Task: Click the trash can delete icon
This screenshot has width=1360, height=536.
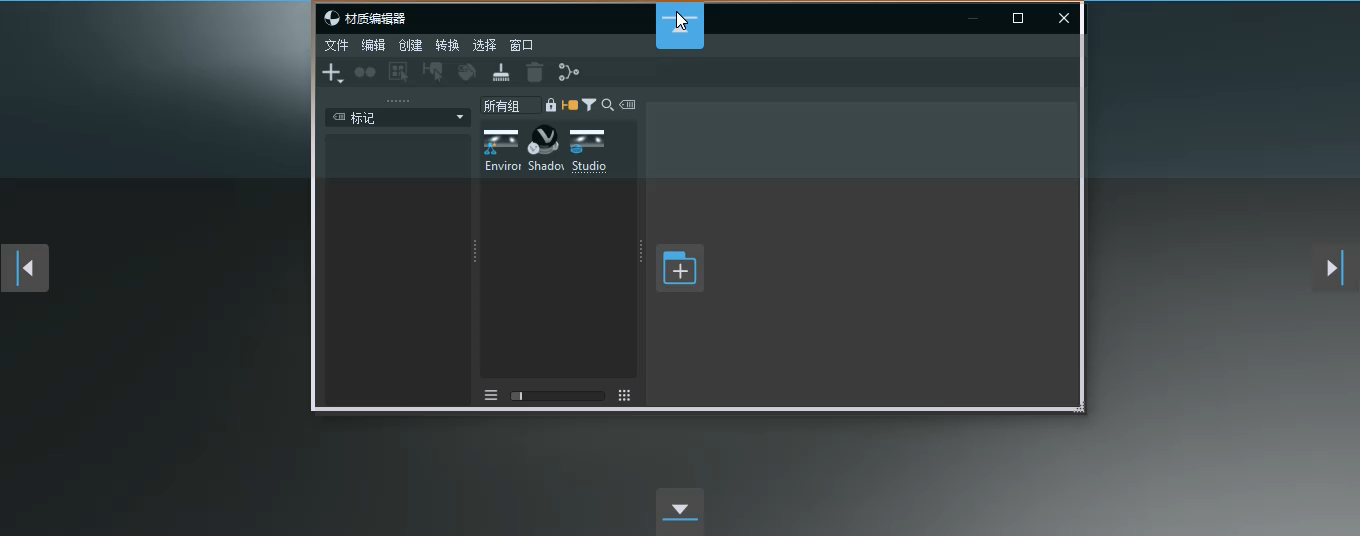Action: tap(535, 72)
